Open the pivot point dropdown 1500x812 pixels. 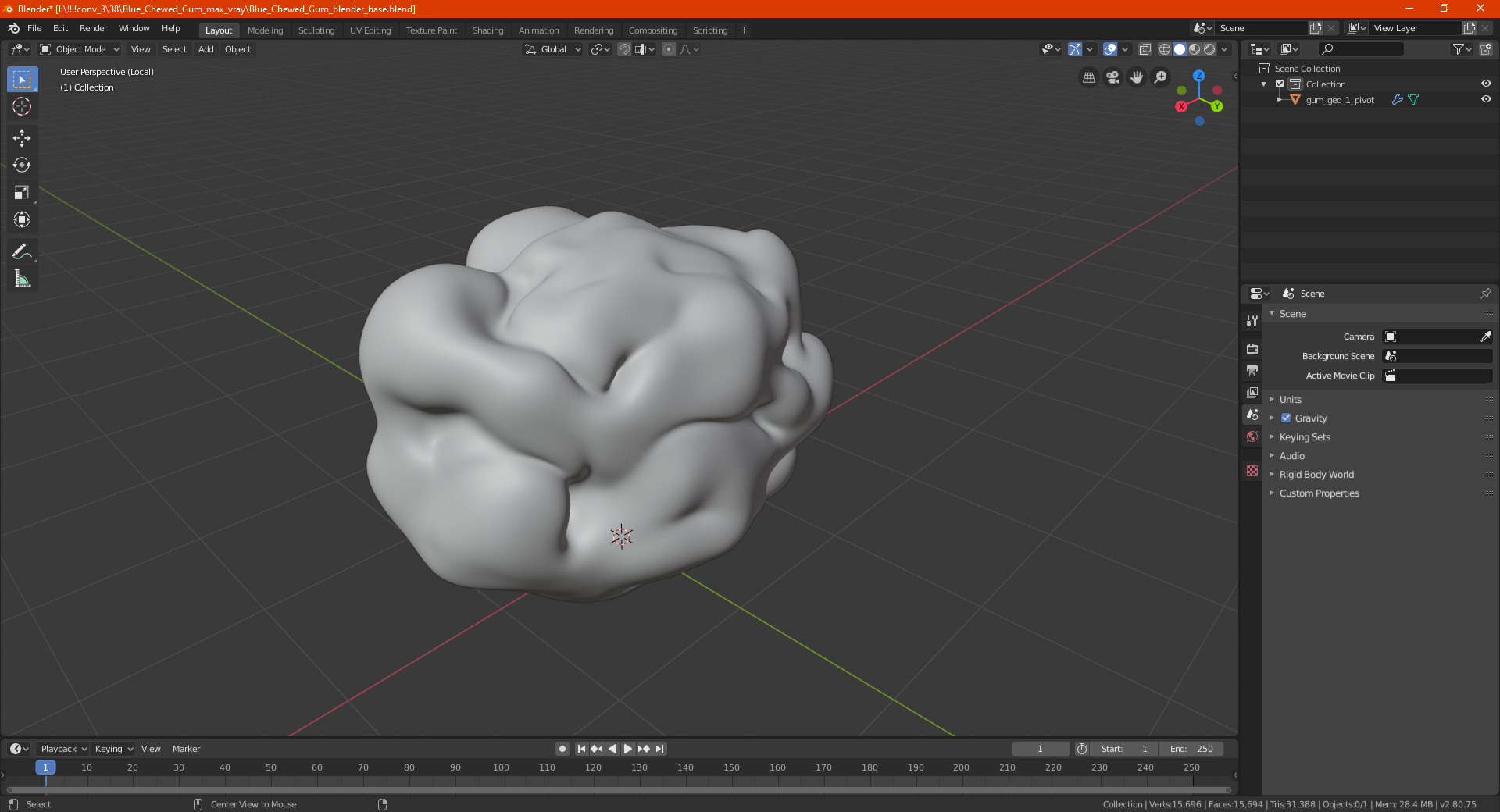pos(600,49)
